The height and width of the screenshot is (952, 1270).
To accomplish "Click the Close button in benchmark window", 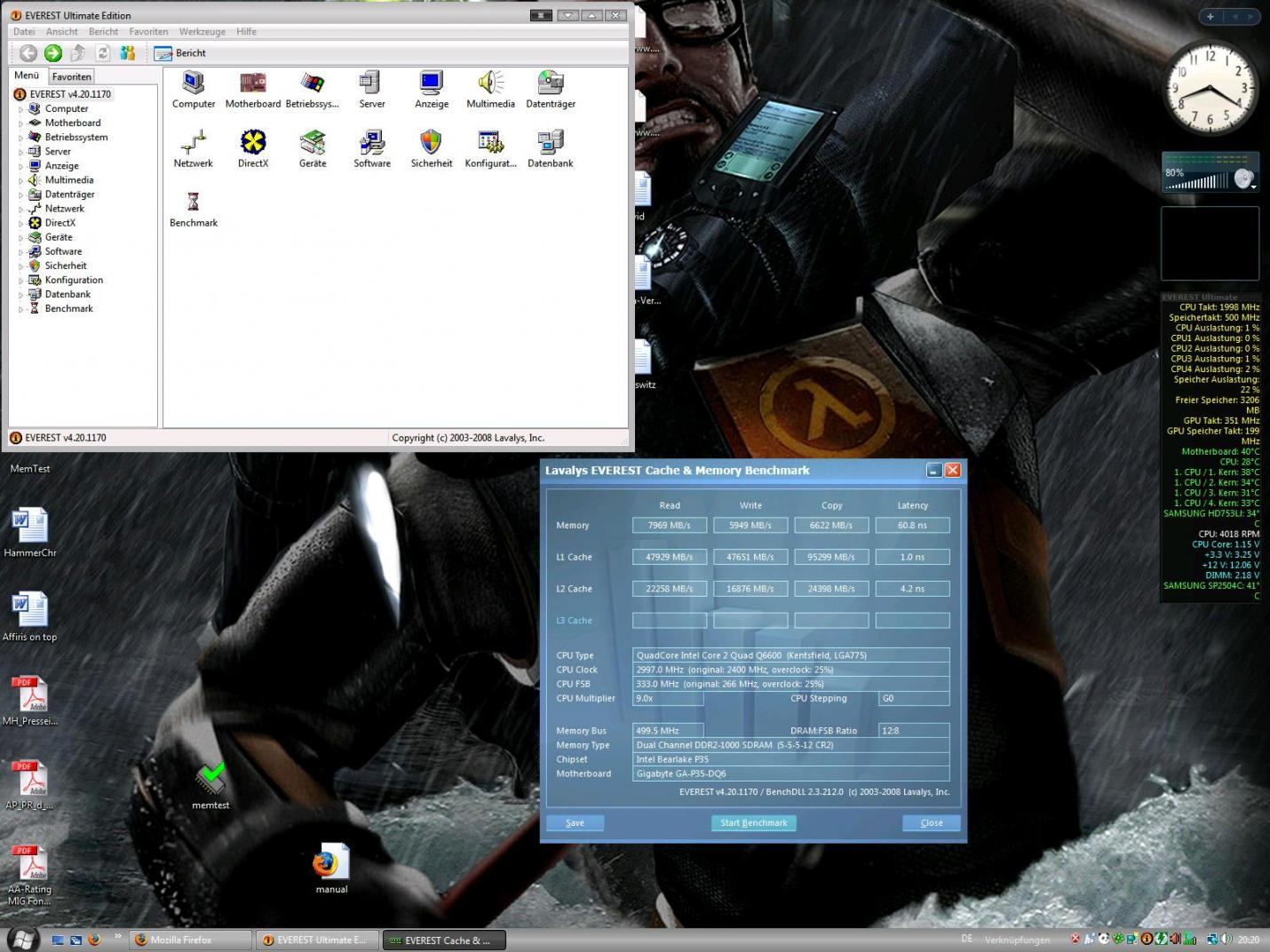I will click(932, 822).
